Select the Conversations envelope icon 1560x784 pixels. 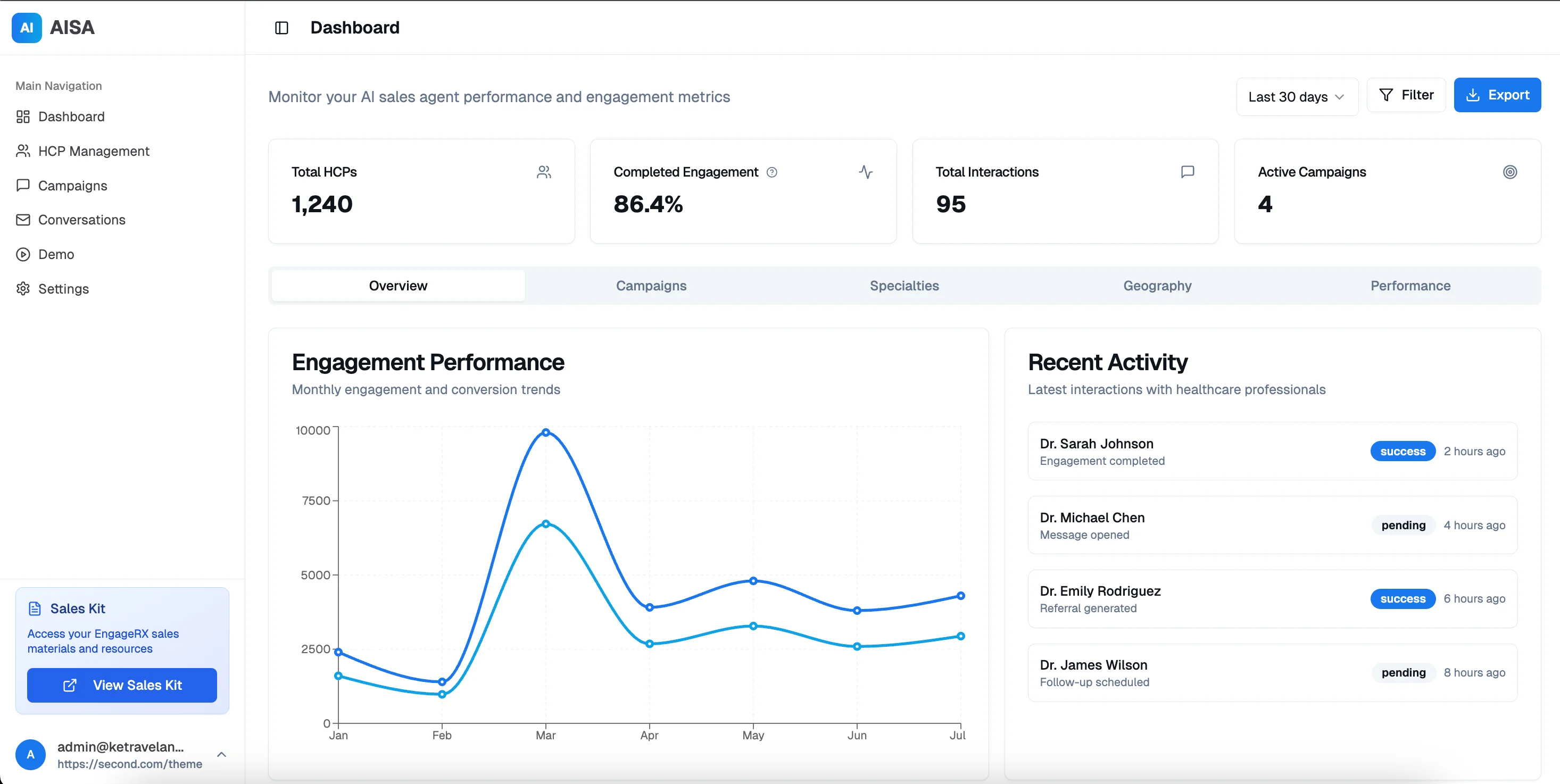point(23,220)
